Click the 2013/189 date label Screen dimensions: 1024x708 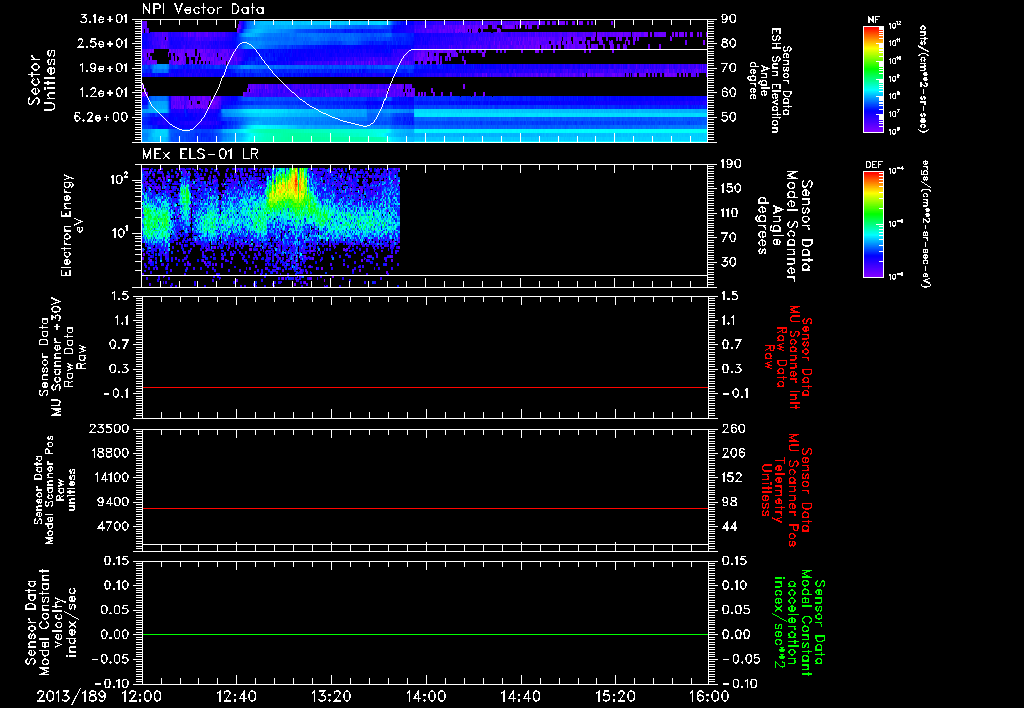(x=71, y=696)
